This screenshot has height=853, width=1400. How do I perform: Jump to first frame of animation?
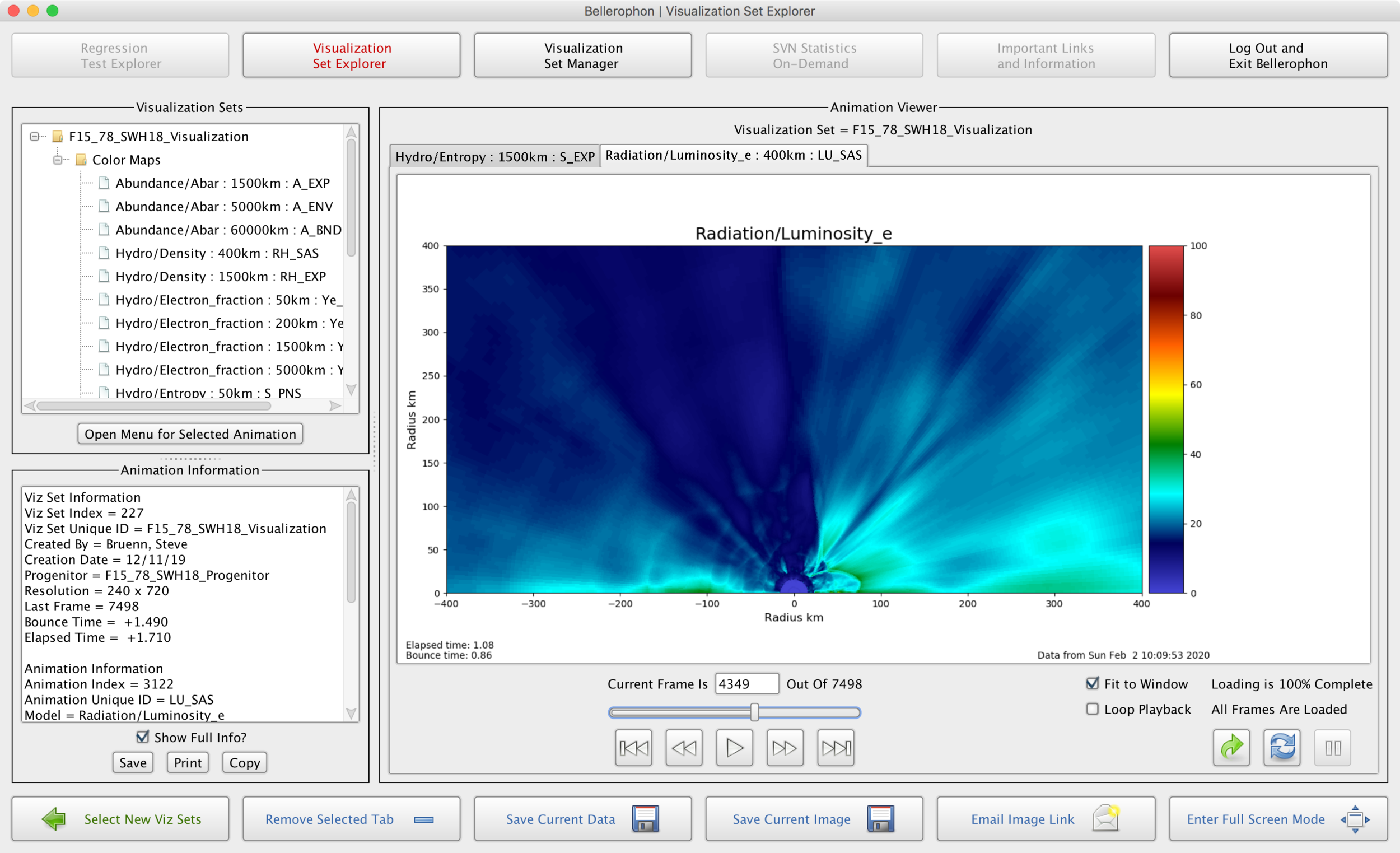click(633, 747)
